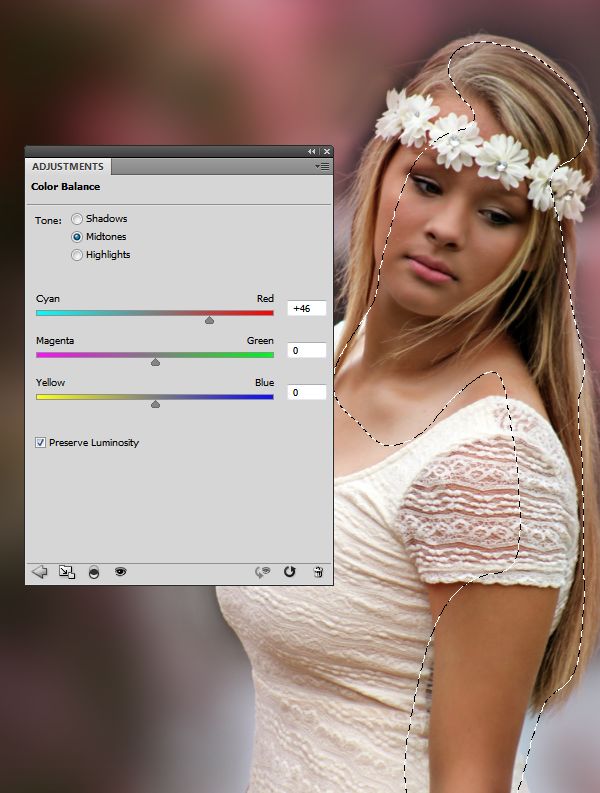Toggle Preserve Luminosity checkbox
This screenshot has width=600, height=793.
tap(40, 443)
